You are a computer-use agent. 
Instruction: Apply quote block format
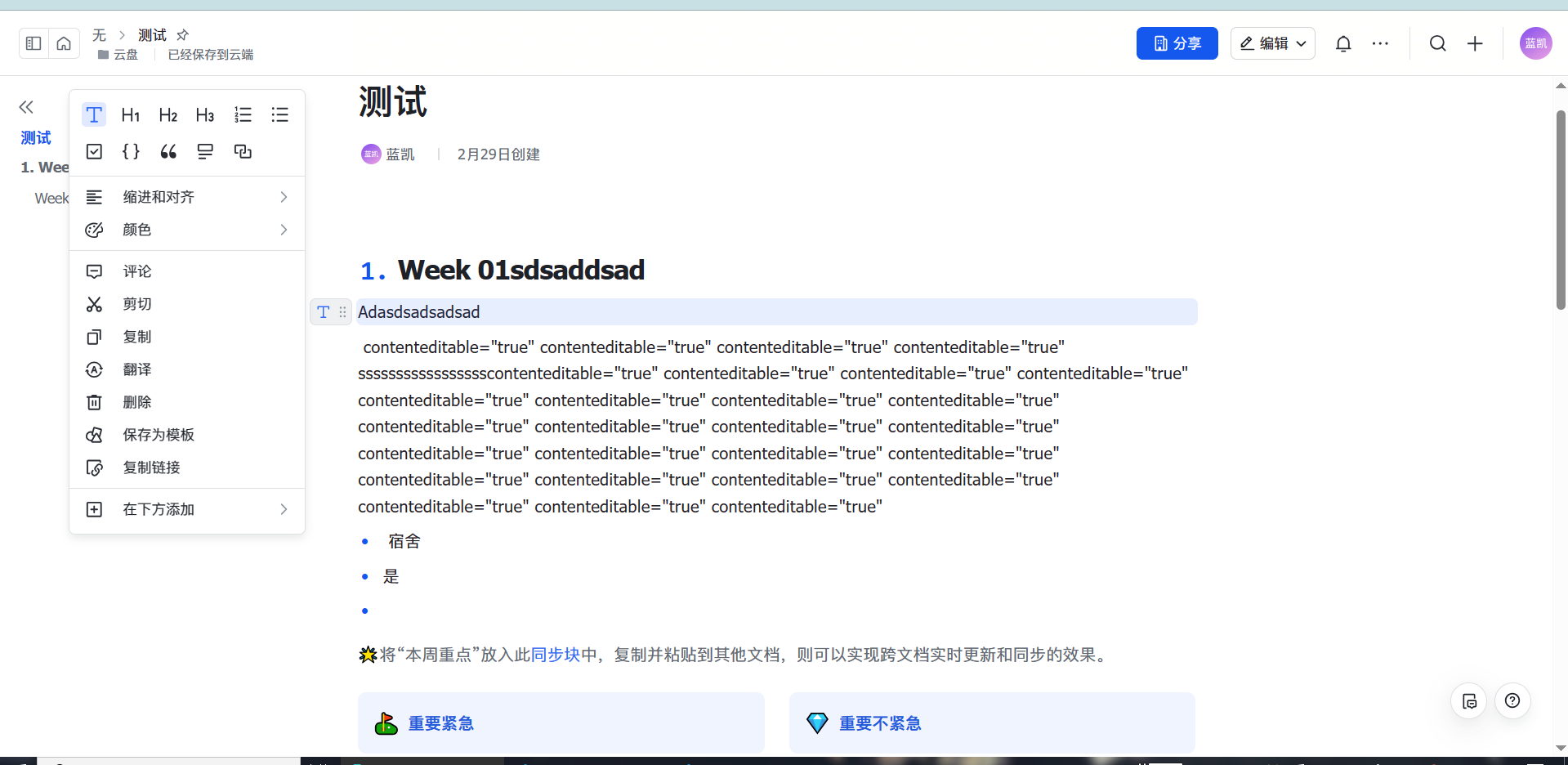pos(168,152)
